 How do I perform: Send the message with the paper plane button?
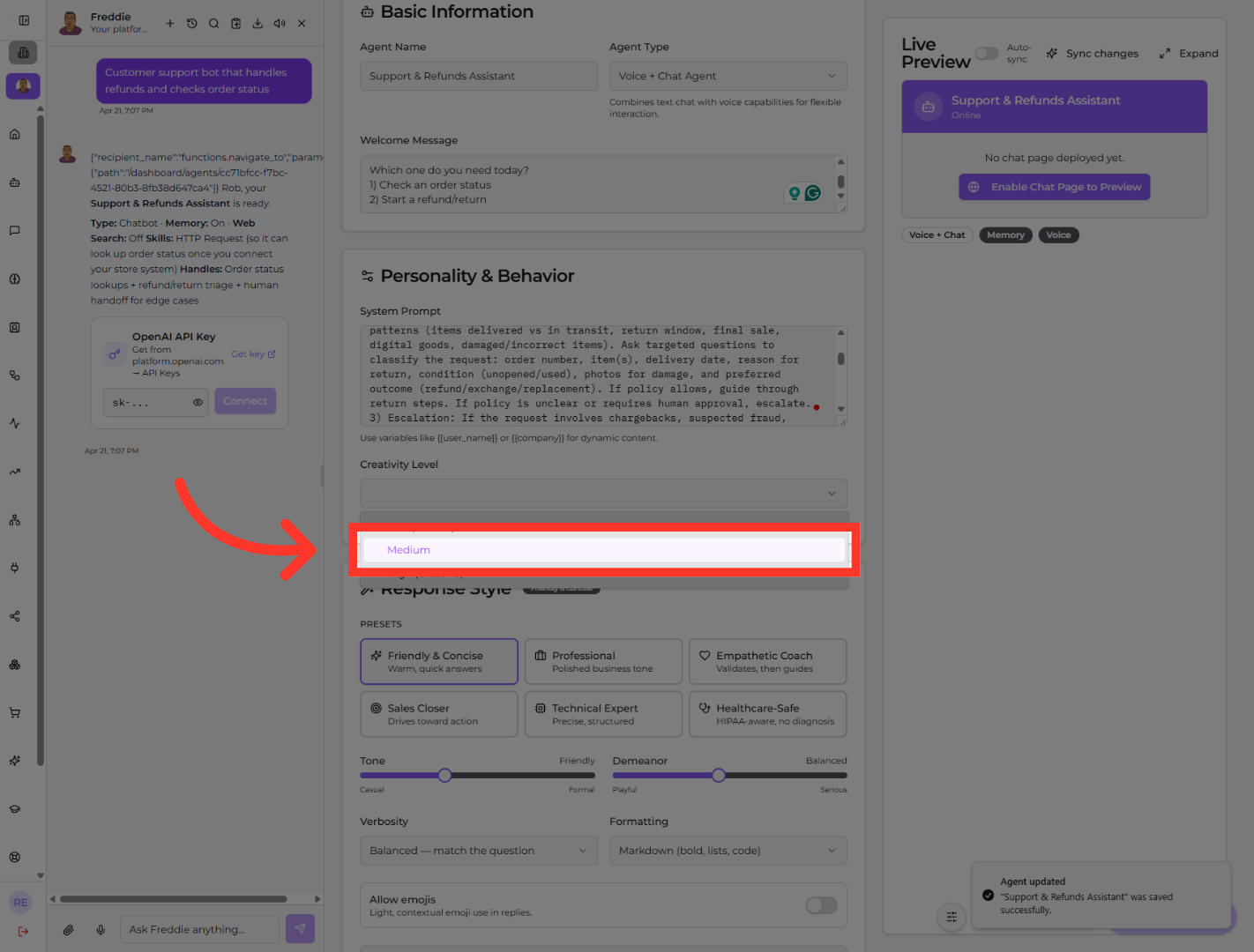[301, 929]
